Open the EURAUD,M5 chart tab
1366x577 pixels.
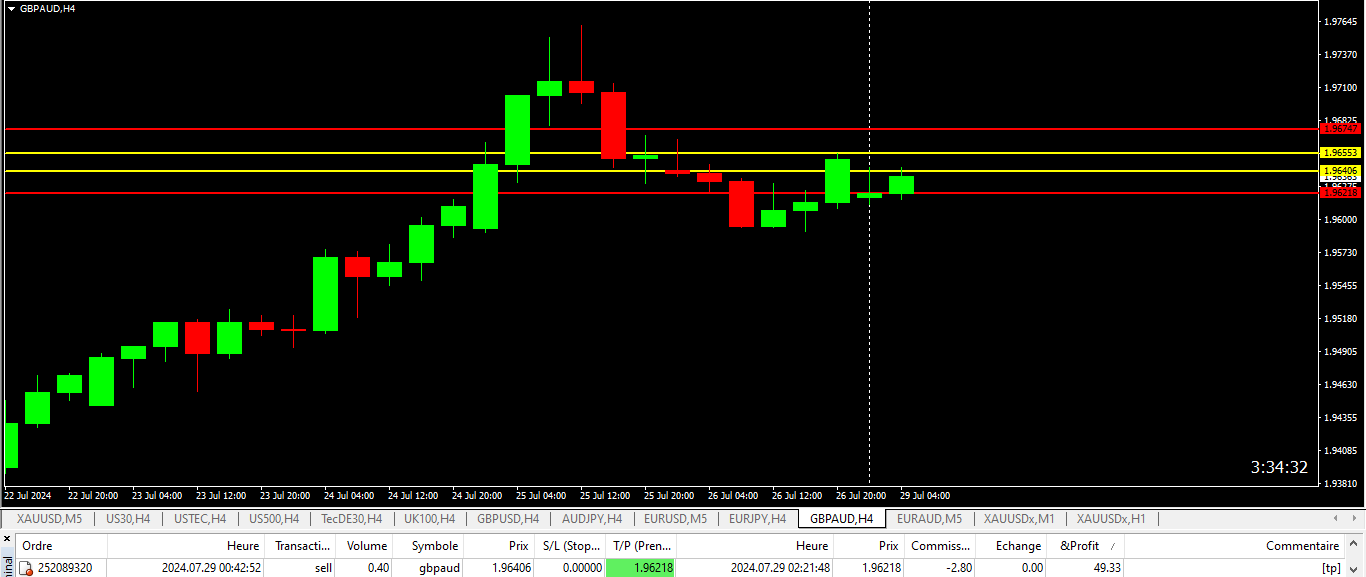pyautogui.click(x=929, y=518)
